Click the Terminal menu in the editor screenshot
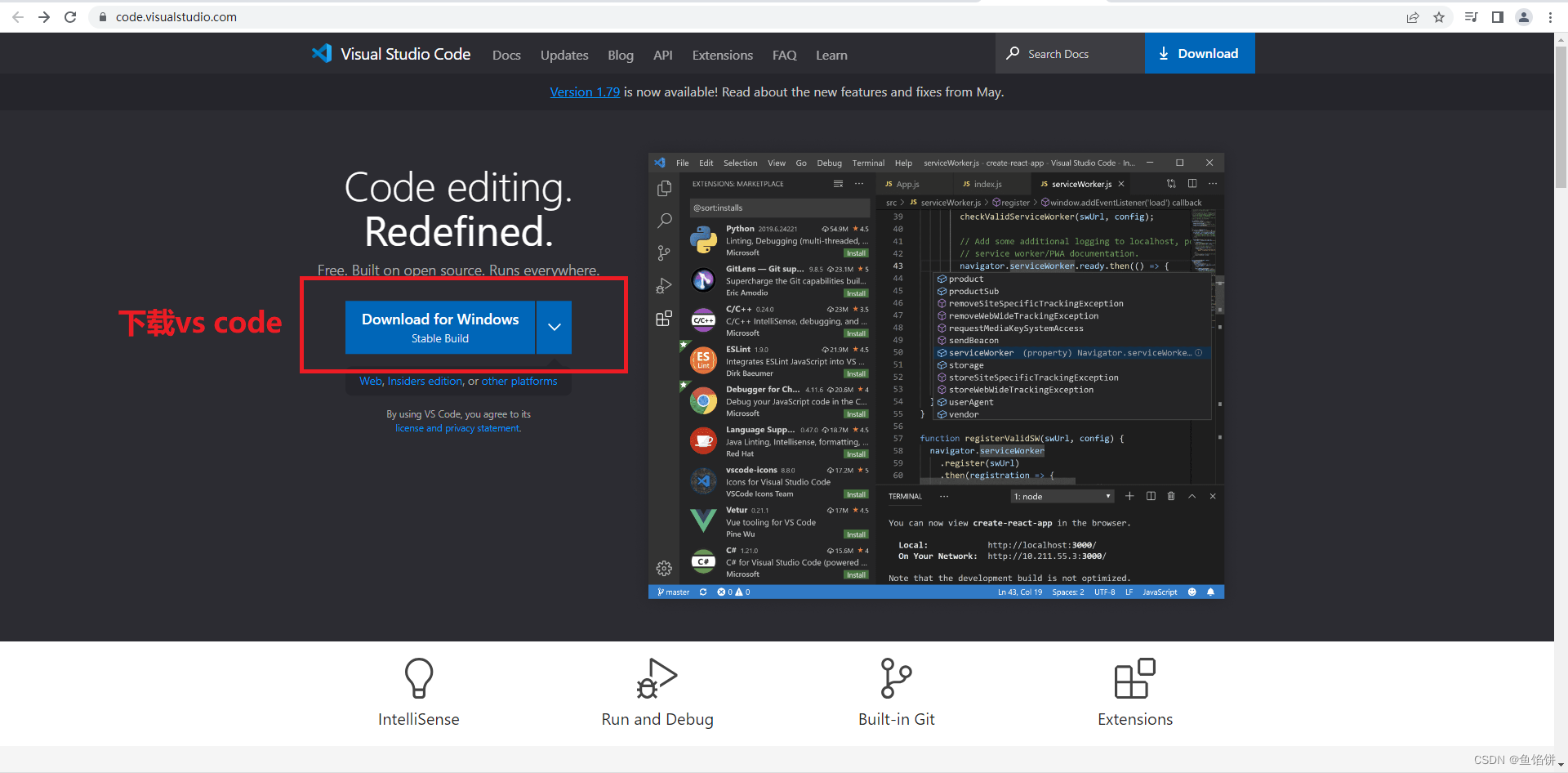This screenshot has height=773, width=1568. coord(868,163)
